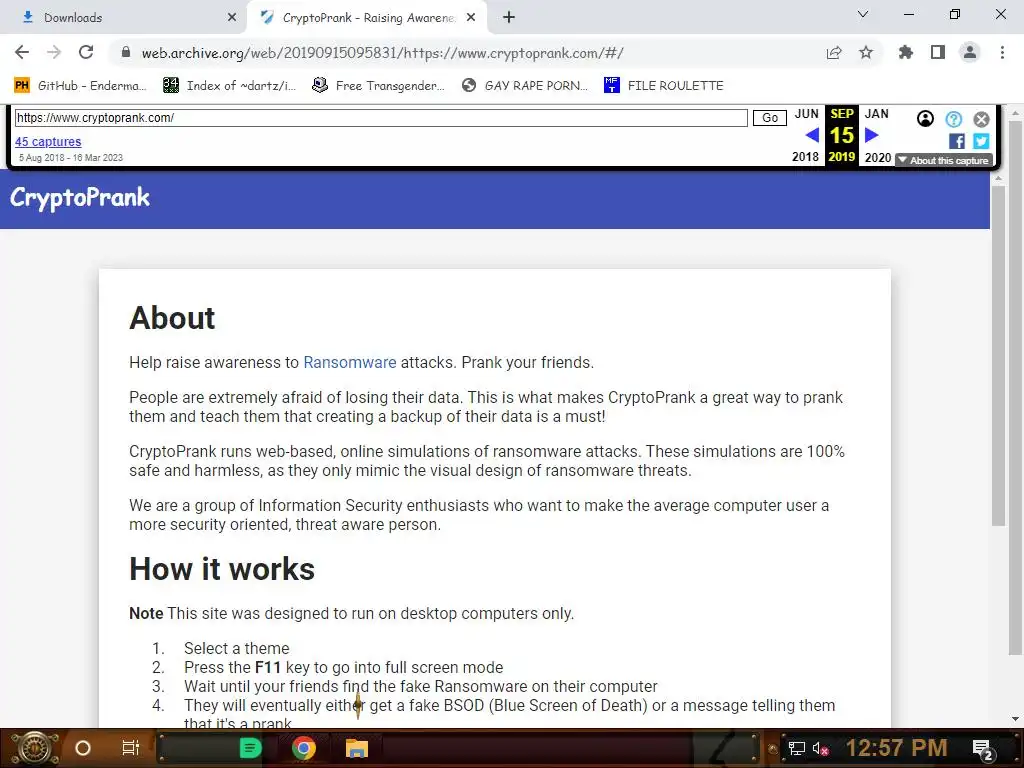
Task: Share capture on Facebook
Action: pos(957,141)
